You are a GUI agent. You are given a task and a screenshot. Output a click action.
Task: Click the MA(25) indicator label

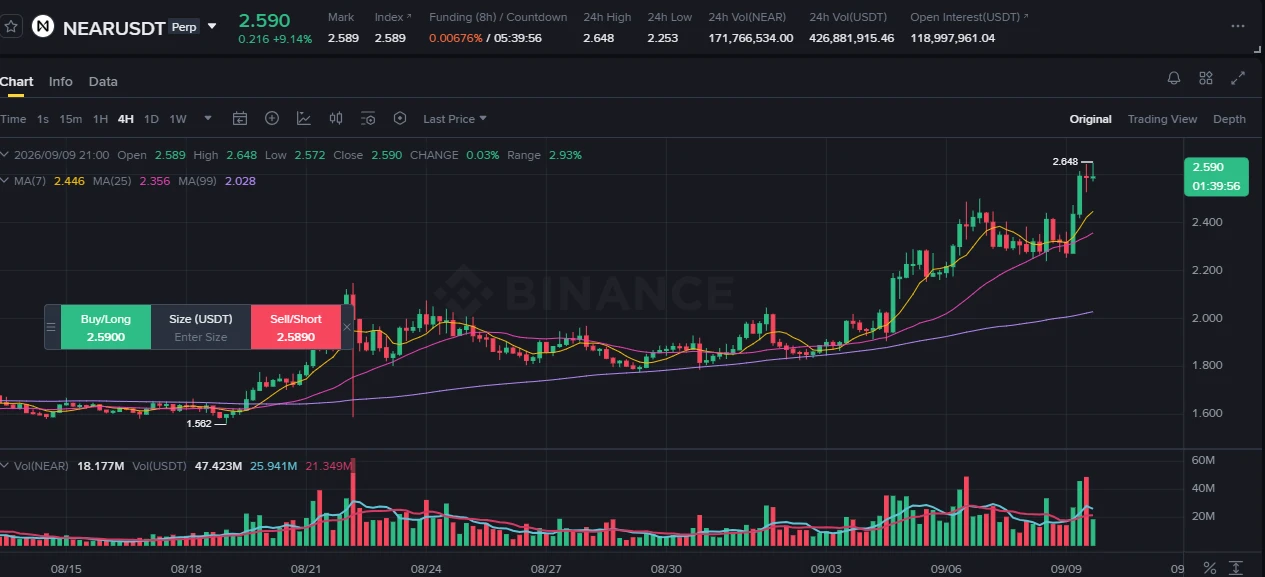pyautogui.click(x=112, y=181)
